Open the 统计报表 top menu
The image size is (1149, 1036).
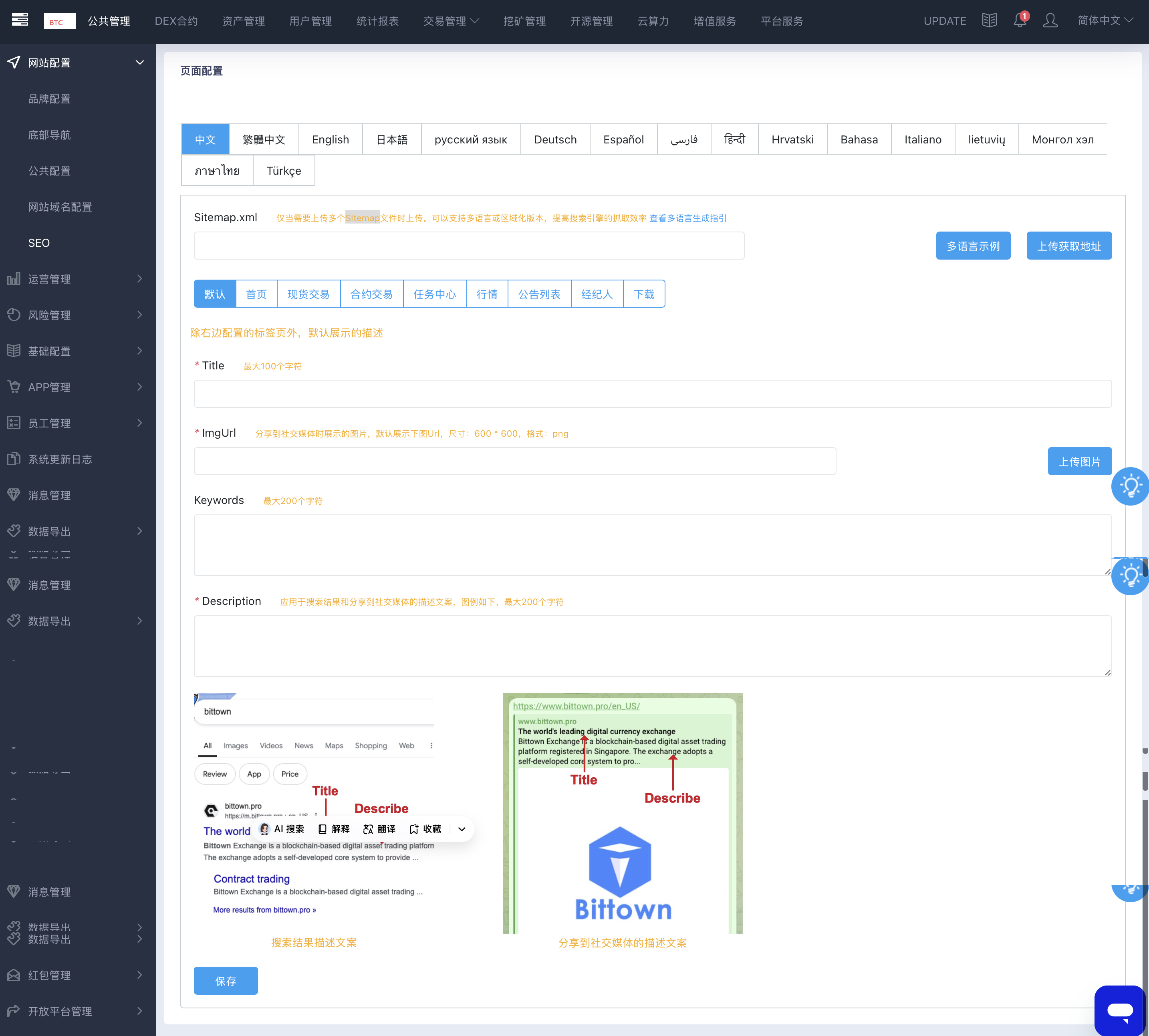click(378, 21)
